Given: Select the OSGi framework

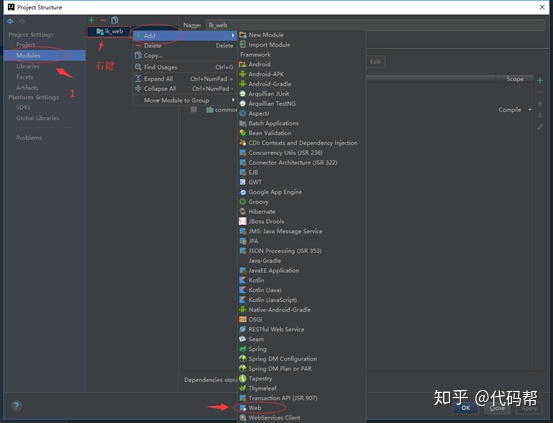Looking at the screenshot, I should (302, 320).
